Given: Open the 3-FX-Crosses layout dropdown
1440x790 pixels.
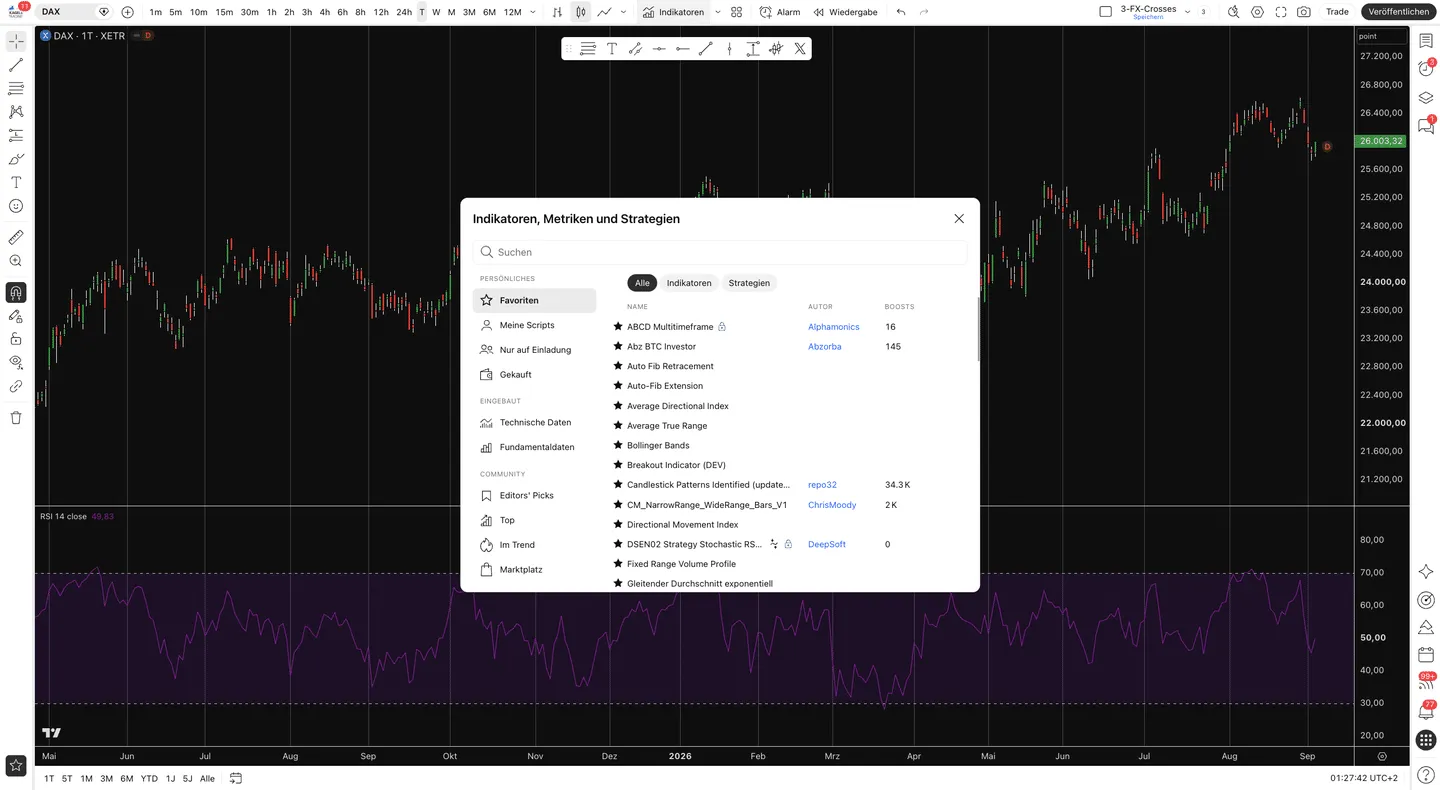Looking at the screenshot, I should [1187, 12].
